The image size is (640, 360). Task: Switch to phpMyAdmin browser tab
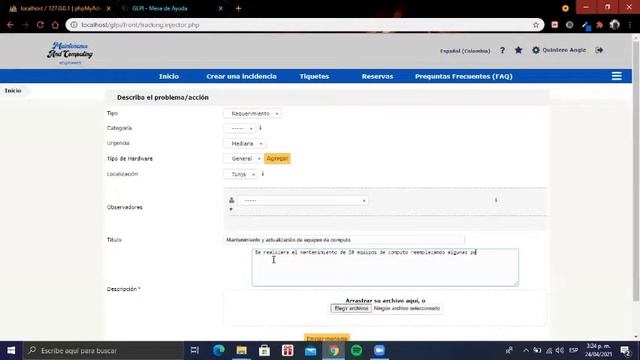click(60, 8)
